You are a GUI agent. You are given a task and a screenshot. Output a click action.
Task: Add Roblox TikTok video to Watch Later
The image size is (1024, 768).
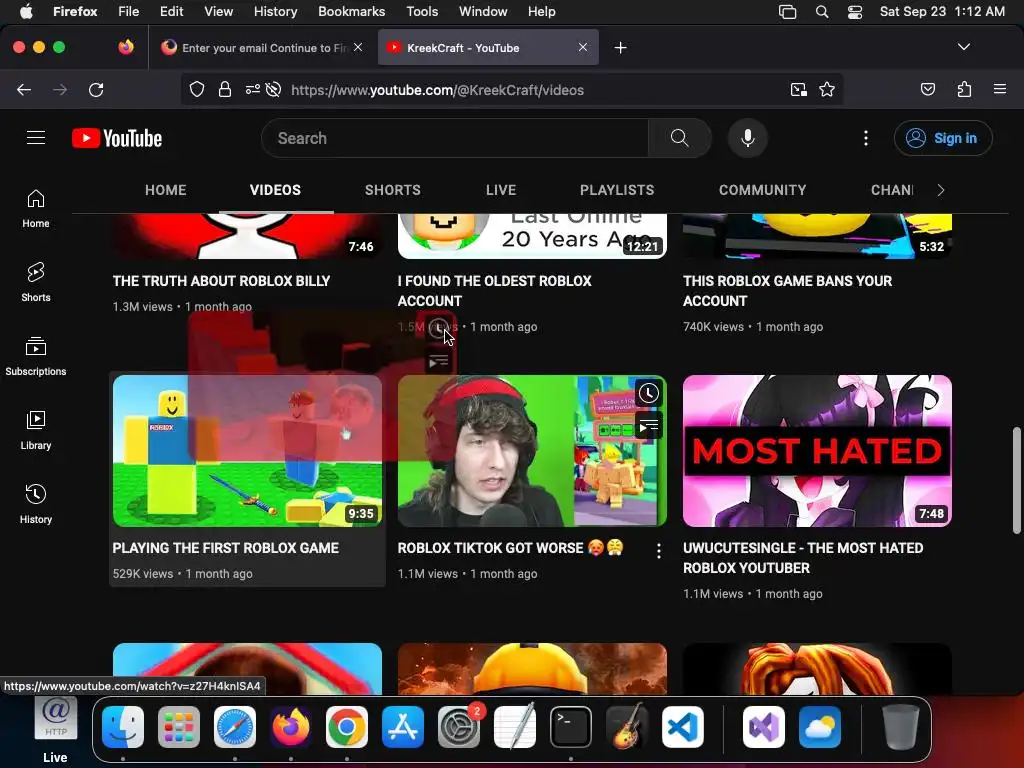pos(648,393)
